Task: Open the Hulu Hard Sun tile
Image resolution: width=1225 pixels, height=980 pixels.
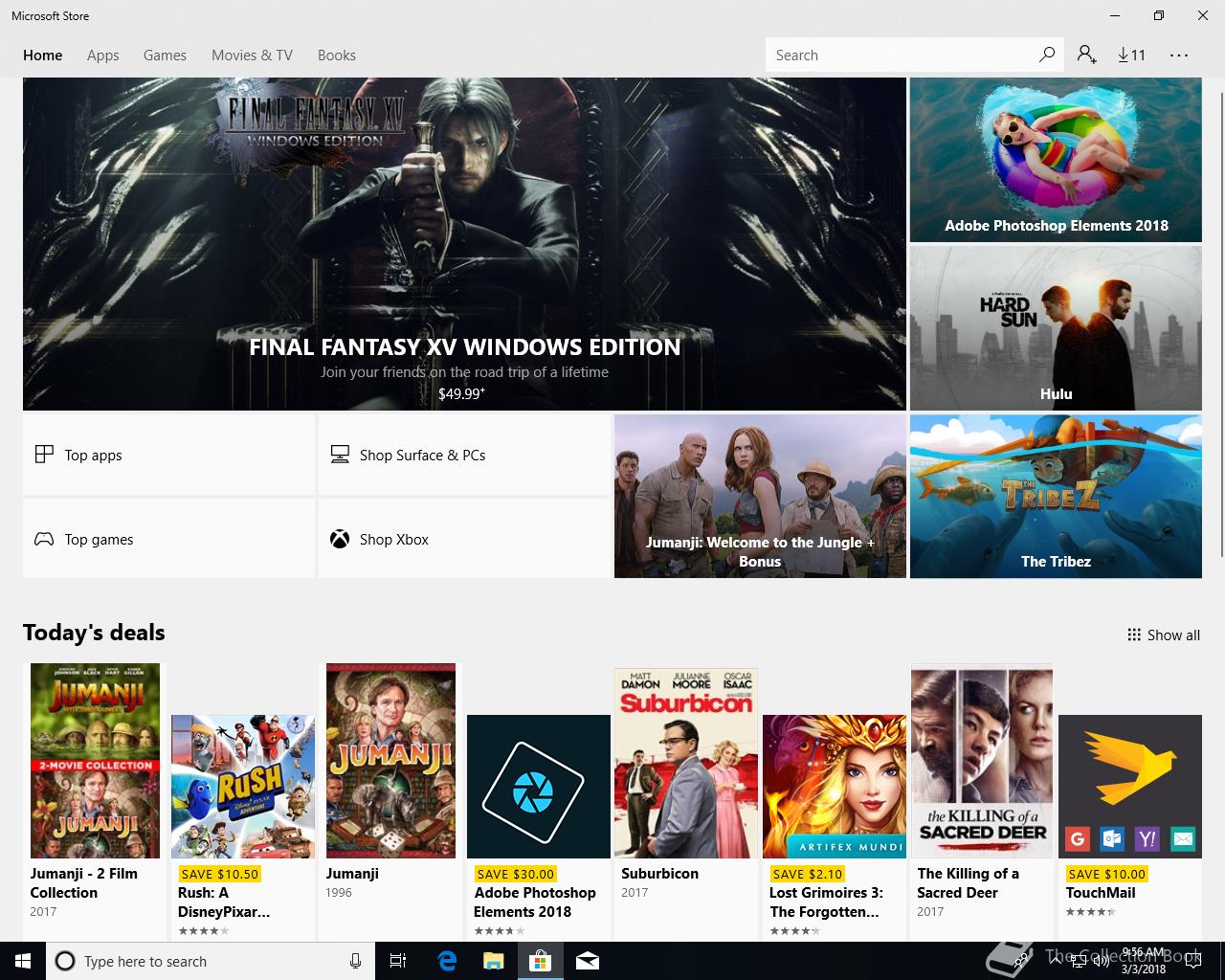Action: click(x=1056, y=328)
